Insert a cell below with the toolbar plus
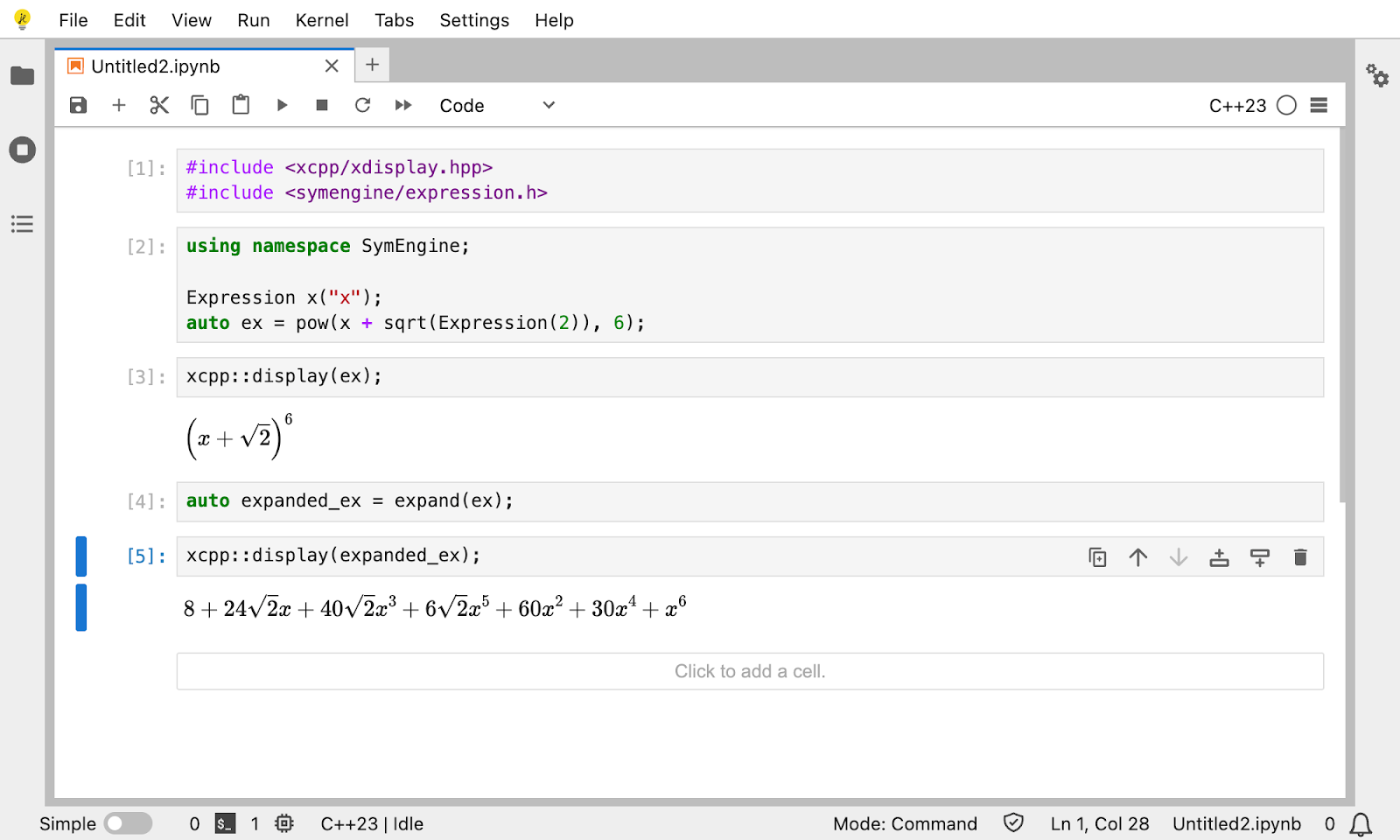1400x840 pixels. [x=119, y=105]
